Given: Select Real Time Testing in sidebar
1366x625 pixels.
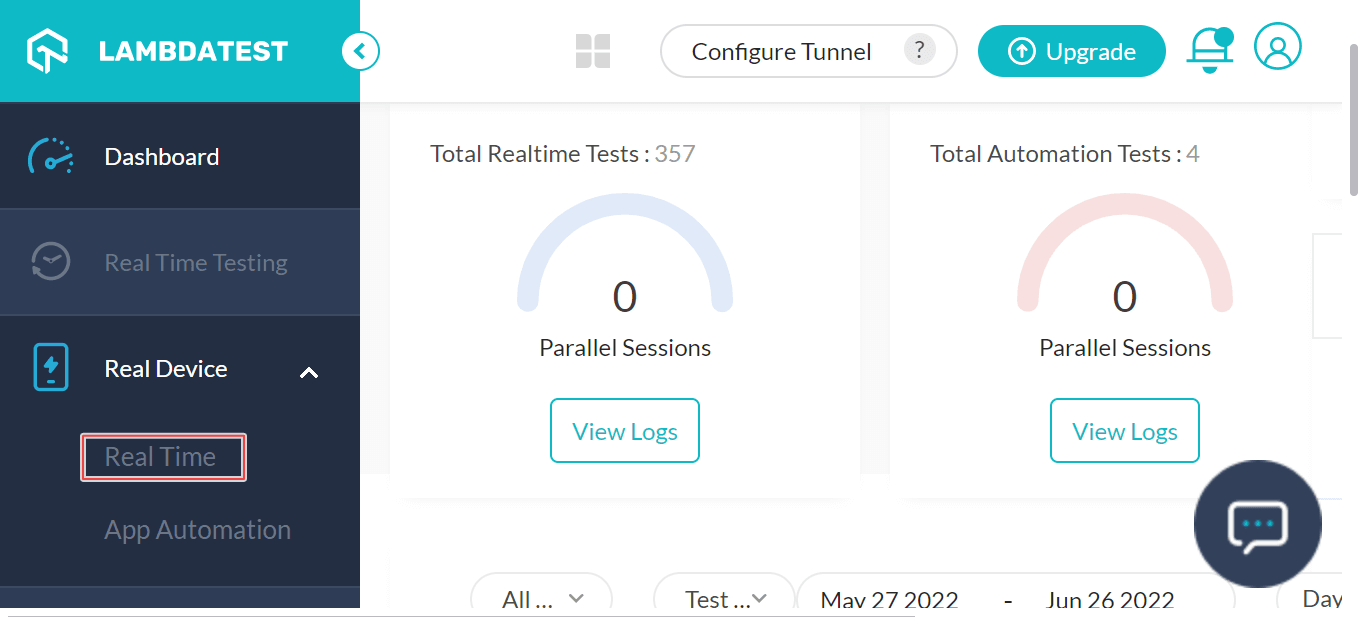Looking at the screenshot, I should tap(195, 263).
